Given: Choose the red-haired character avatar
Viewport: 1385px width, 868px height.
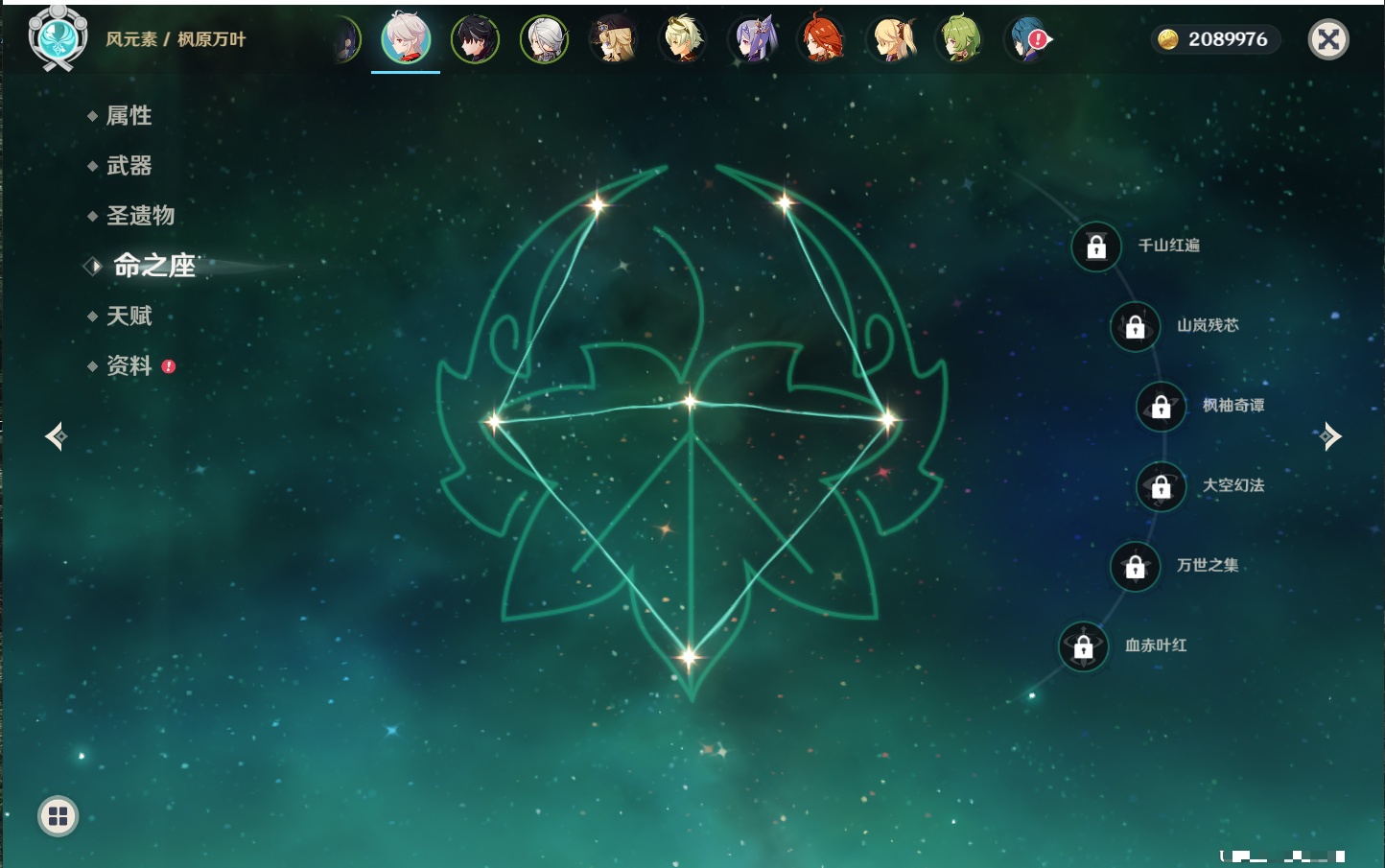Looking at the screenshot, I should click(x=821, y=40).
